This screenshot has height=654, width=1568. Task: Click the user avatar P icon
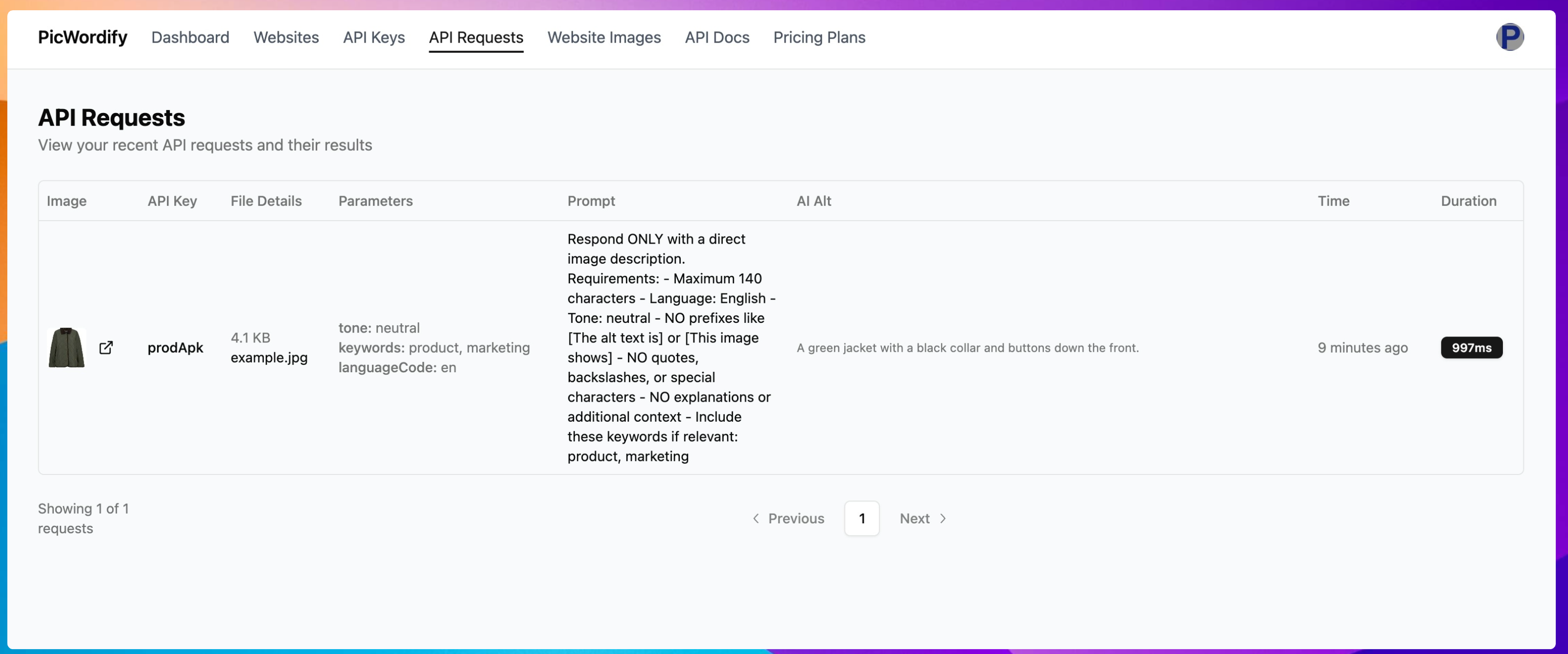(x=1510, y=37)
